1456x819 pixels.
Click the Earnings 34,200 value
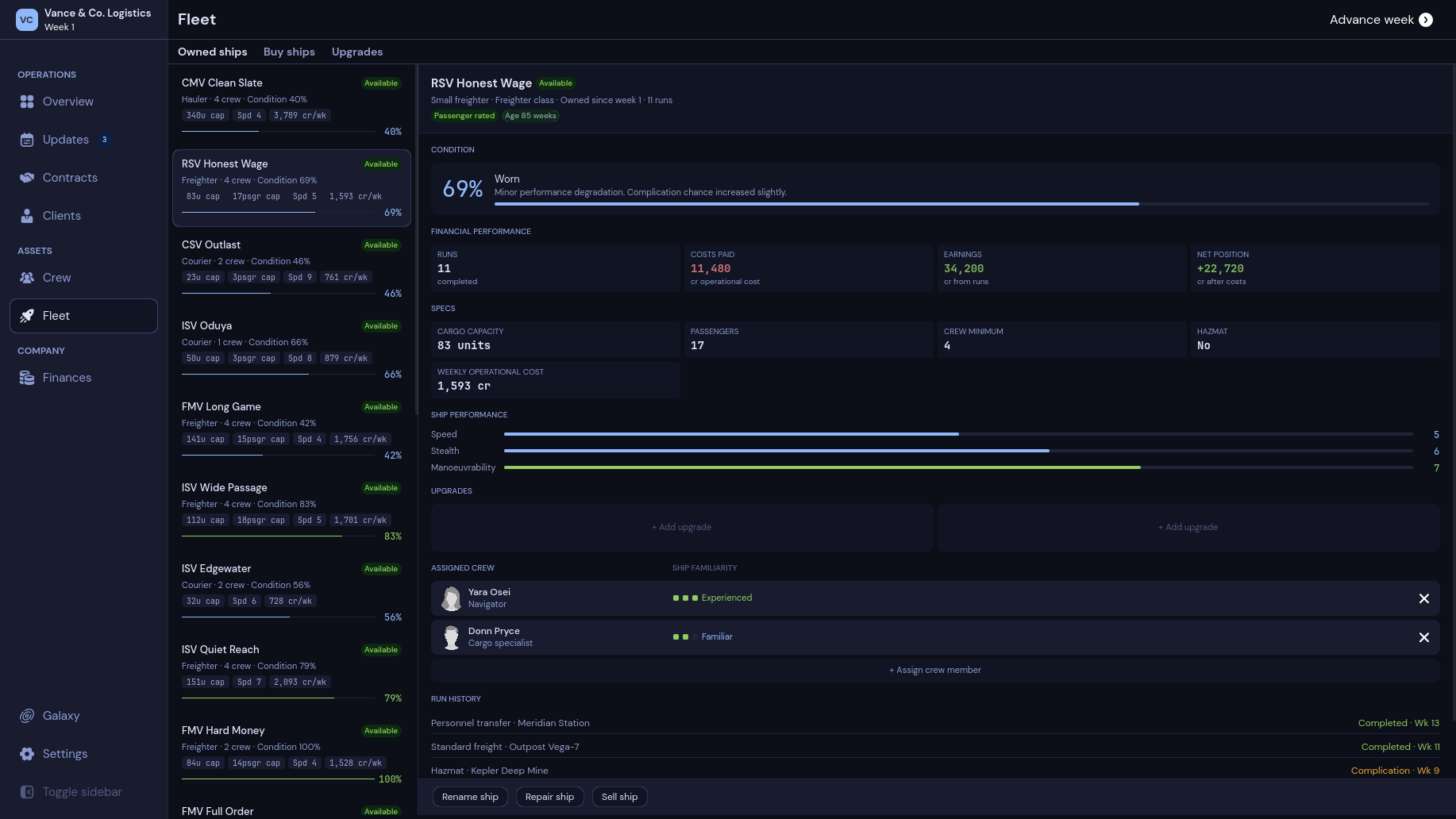[x=964, y=269]
